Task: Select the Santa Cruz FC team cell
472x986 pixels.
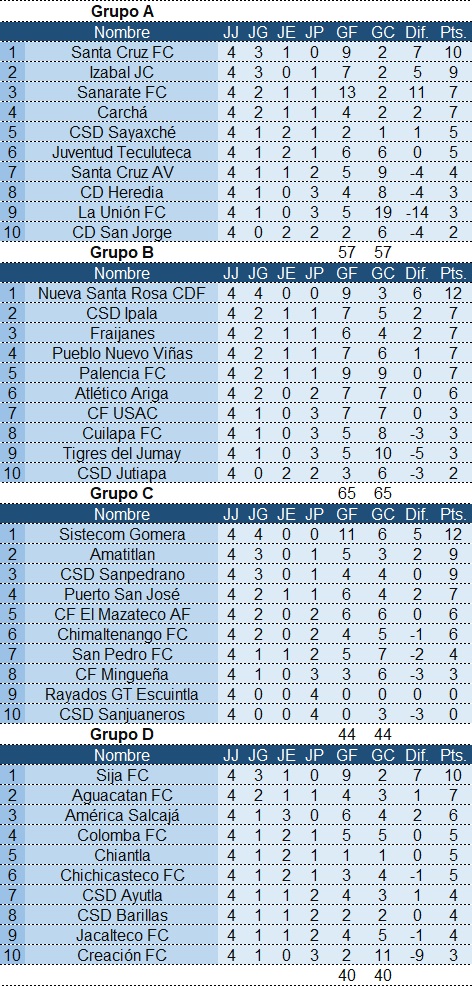Action: pos(122,52)
